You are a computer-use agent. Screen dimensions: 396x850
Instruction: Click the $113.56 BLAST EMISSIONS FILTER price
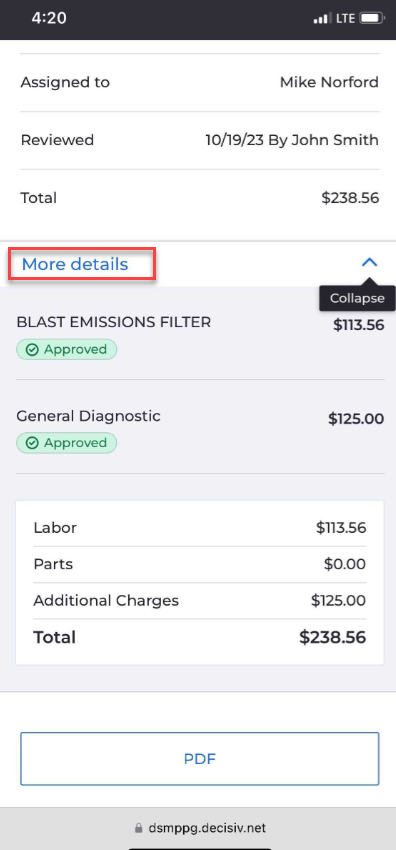tap(359, 325)
